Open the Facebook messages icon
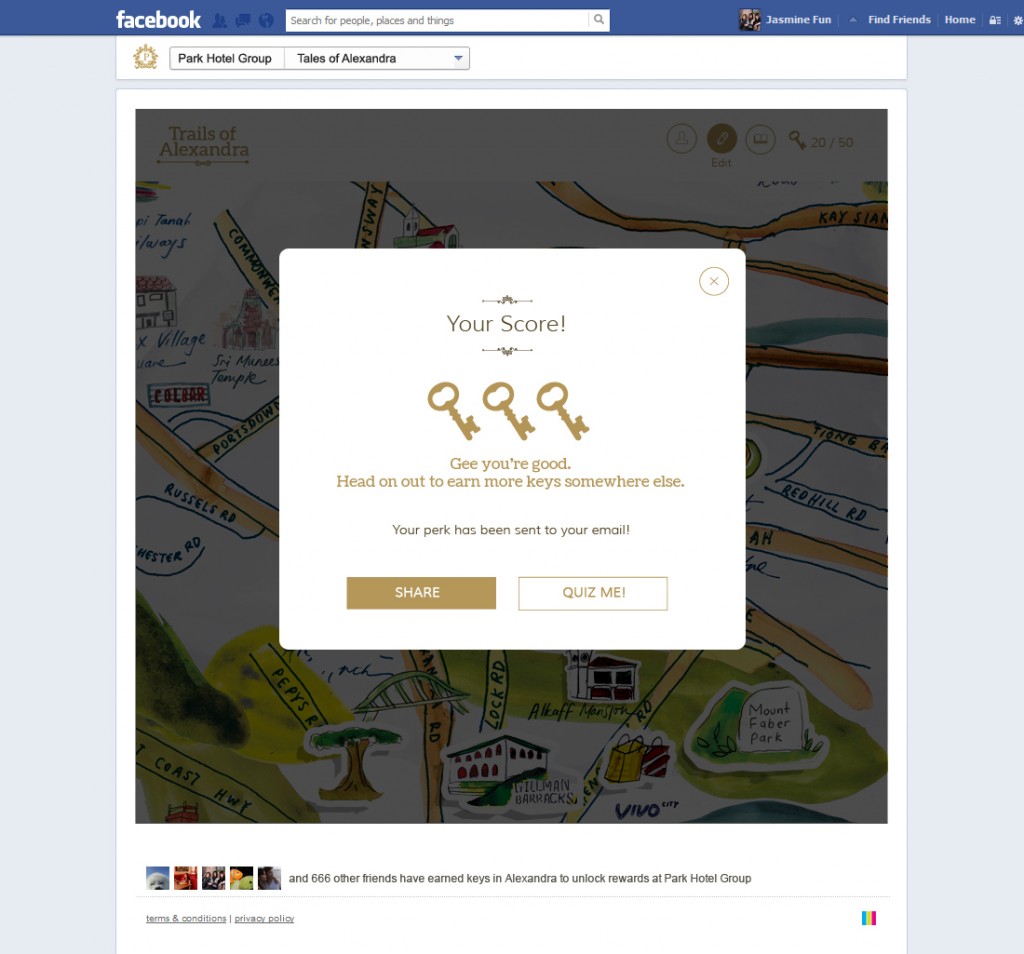 [243, 20]
